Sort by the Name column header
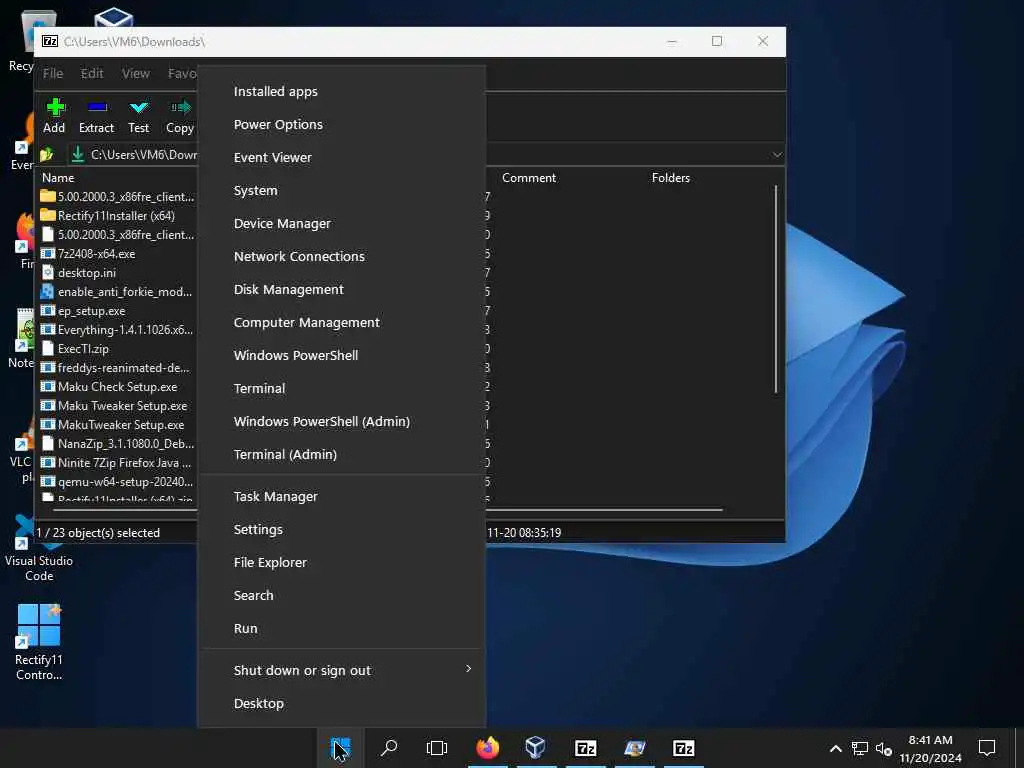Screen dimensions: 1024x768 58,178
